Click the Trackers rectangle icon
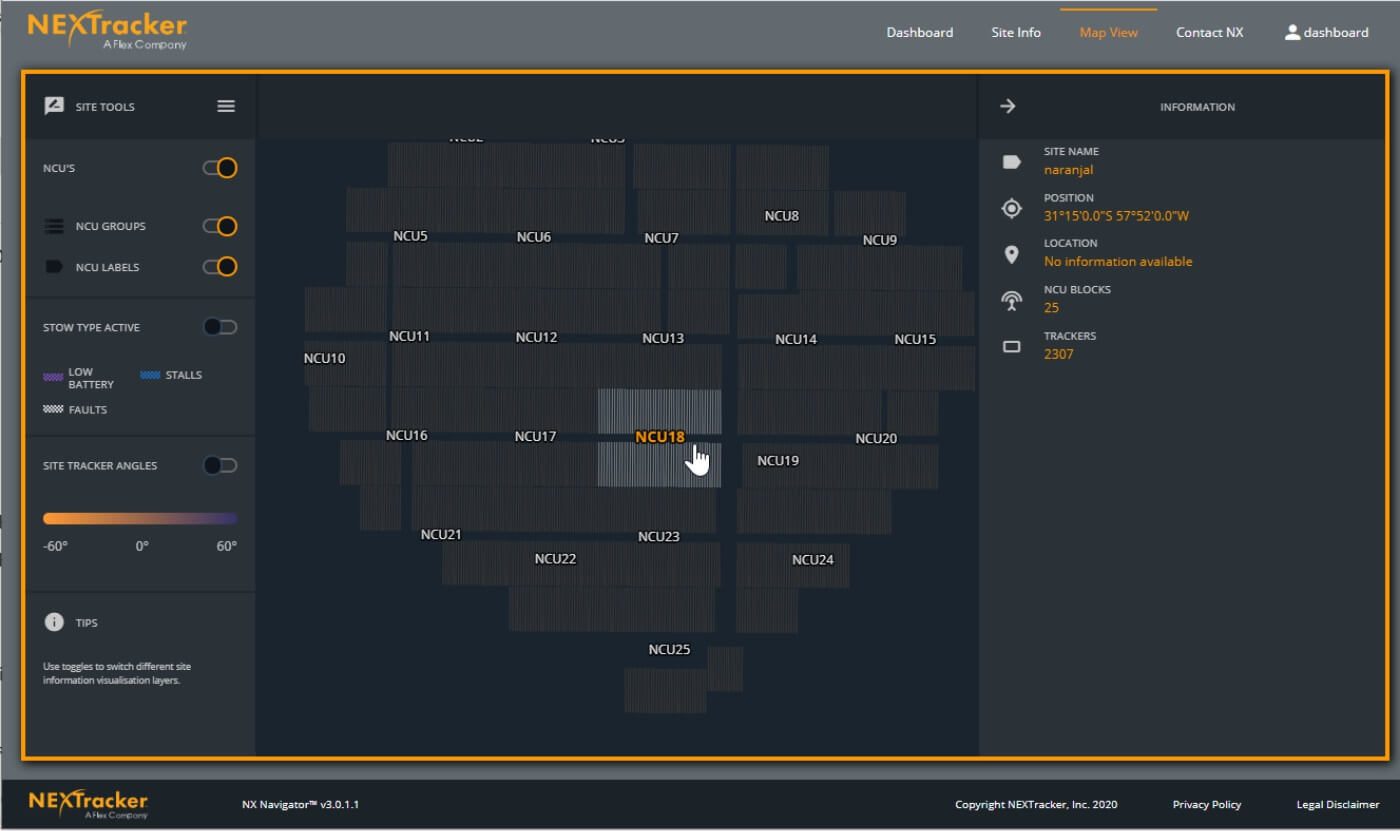This screenshot has height=831, width=1400. pyautogui.click(x=1011, y=347)
